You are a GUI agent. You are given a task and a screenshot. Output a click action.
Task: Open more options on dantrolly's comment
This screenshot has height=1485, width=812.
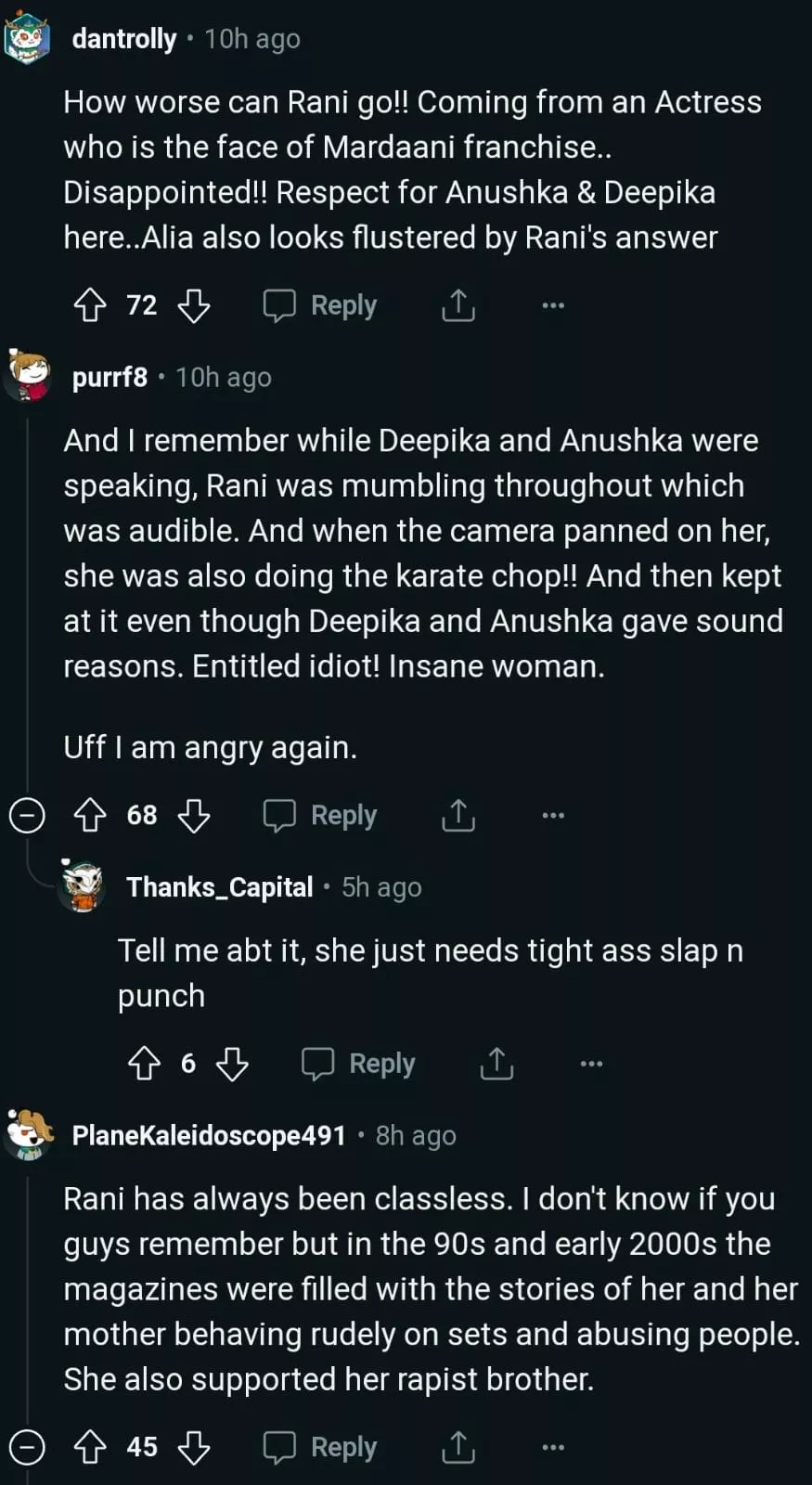pyautogui.click(x=553, y=305)
